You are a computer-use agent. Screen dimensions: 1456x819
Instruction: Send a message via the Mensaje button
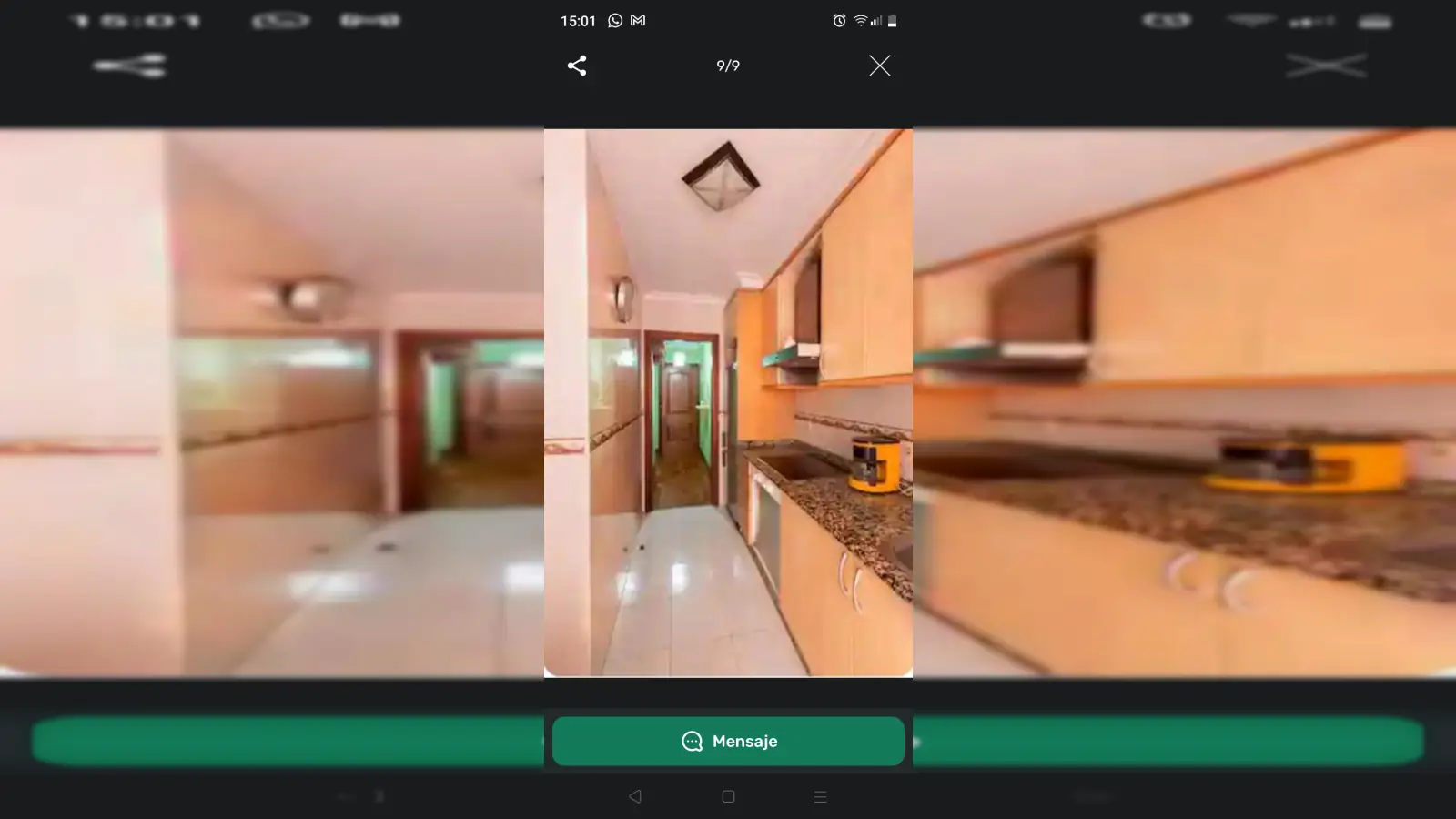[728, 741]
